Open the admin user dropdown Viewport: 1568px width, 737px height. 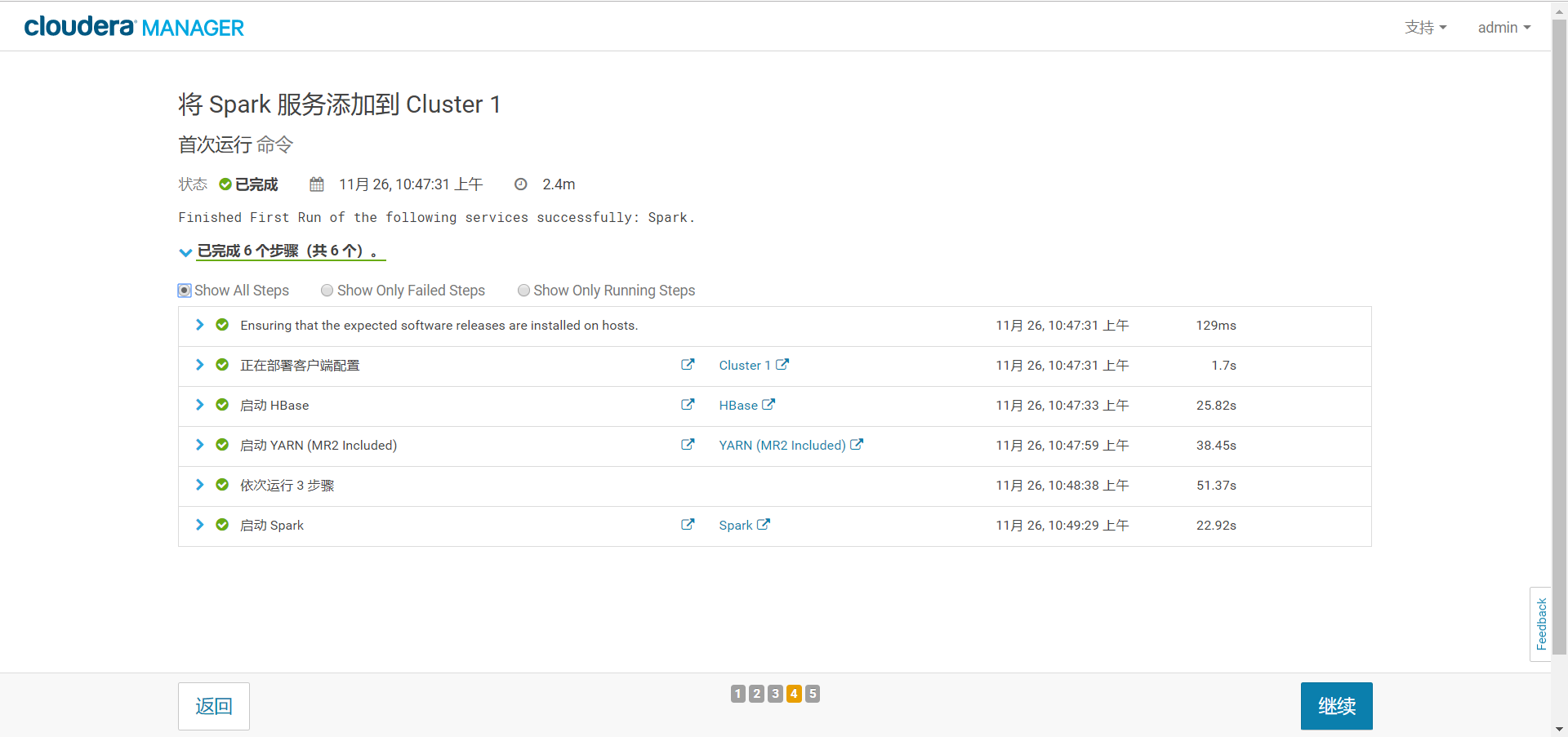[1504, 28]
